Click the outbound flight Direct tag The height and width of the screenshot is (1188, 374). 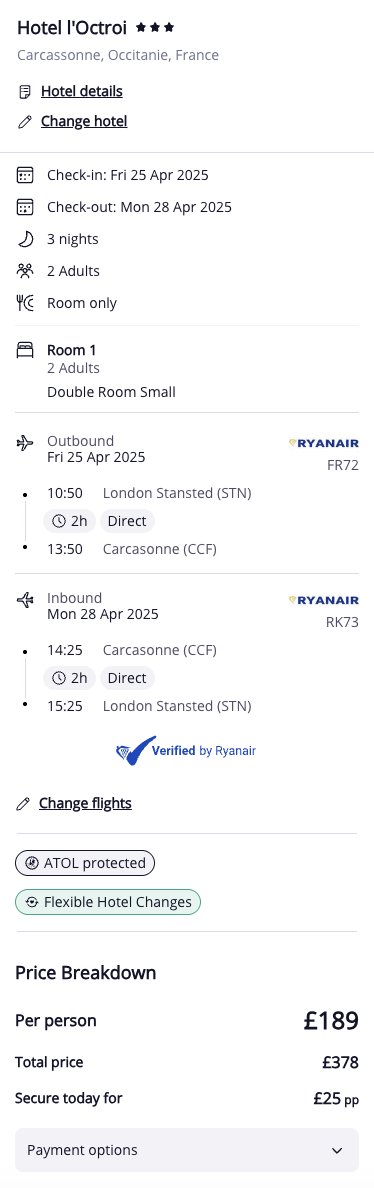point(127,521)
